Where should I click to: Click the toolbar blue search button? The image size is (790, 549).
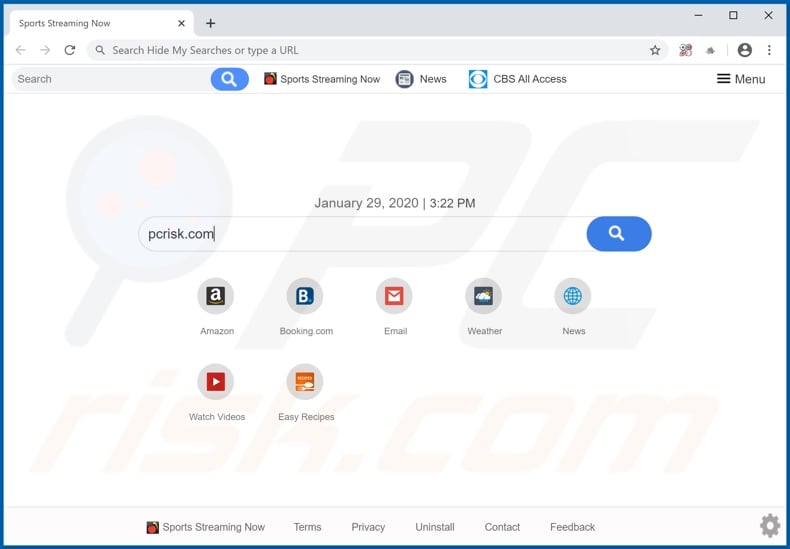coord(230,79)
